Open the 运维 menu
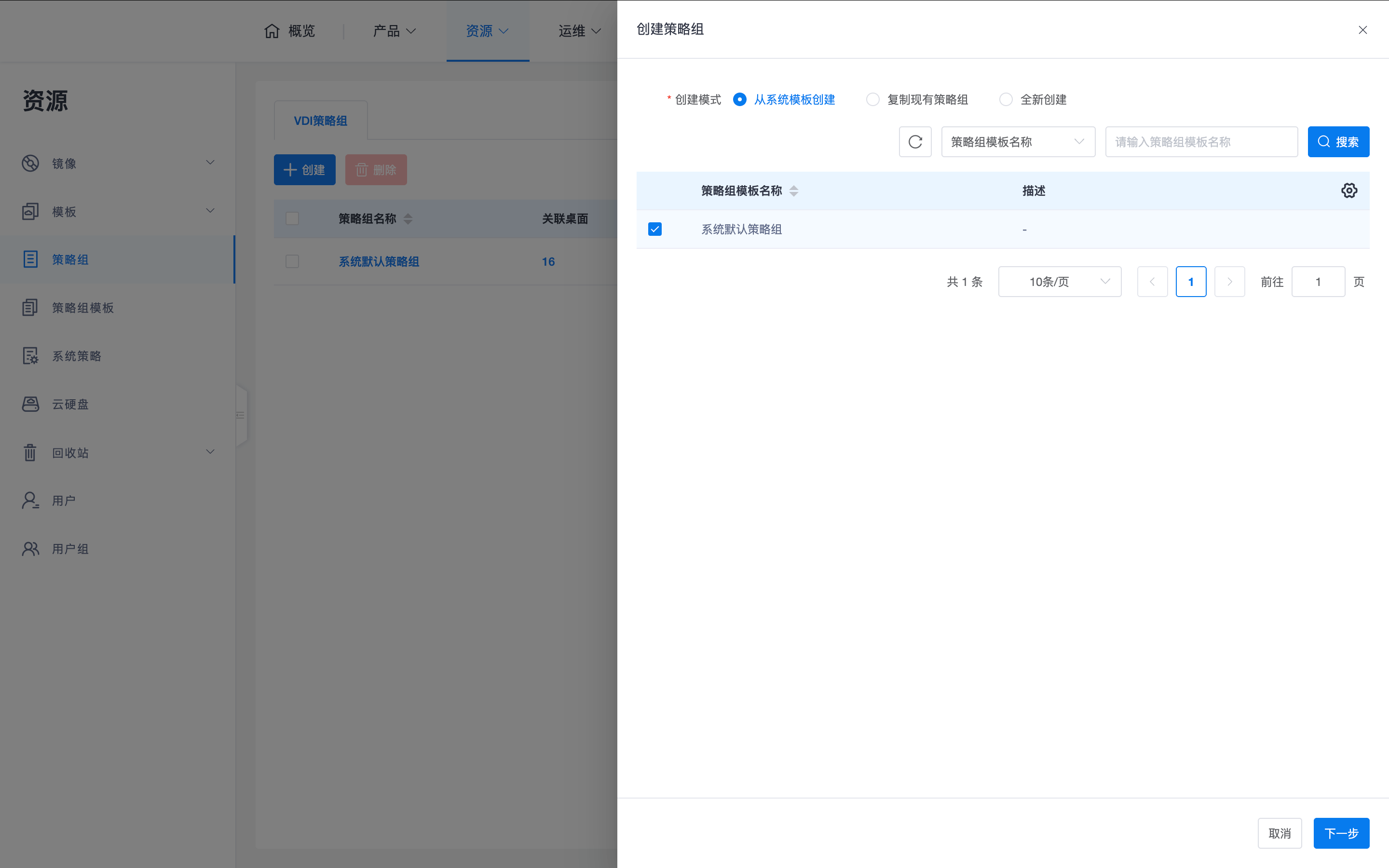Image resolution: width=1389 pixels, height=868 pixels. point(579,31)
